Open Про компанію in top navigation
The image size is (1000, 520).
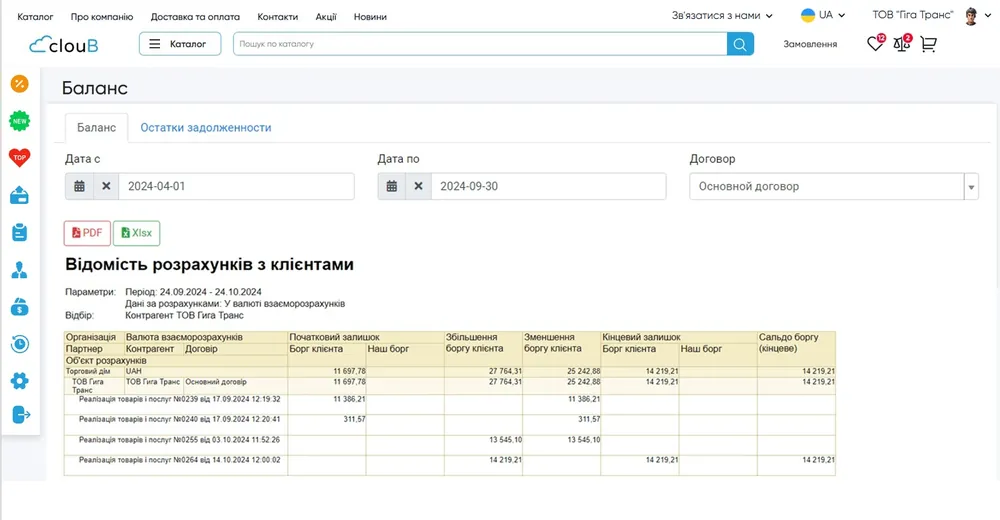tap(102, 17)
